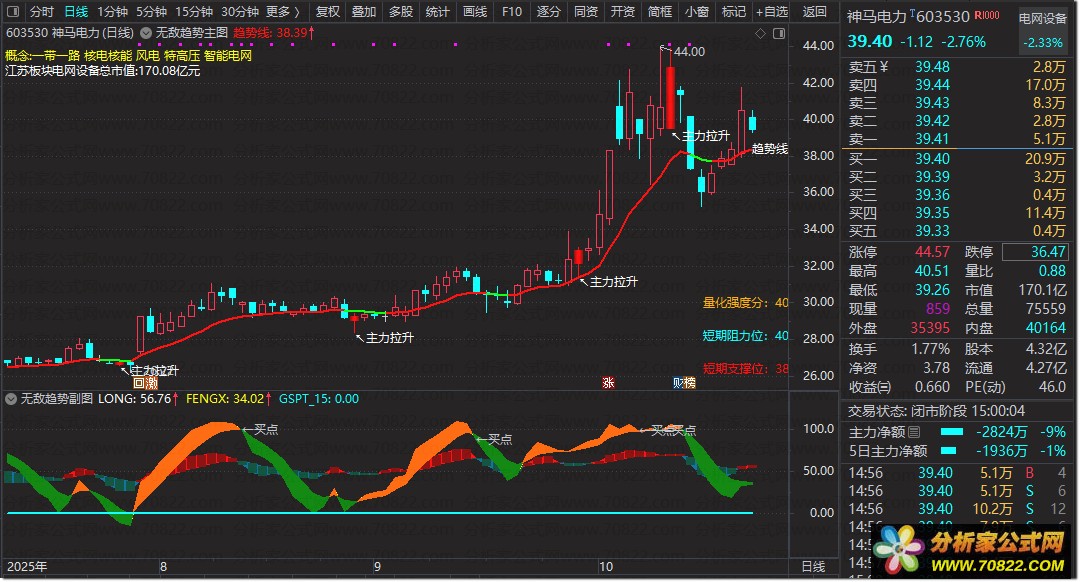Add stock to watchlist with +自选
The height and width of the screenshot is (582, 1081).
[x=771, y=12]
